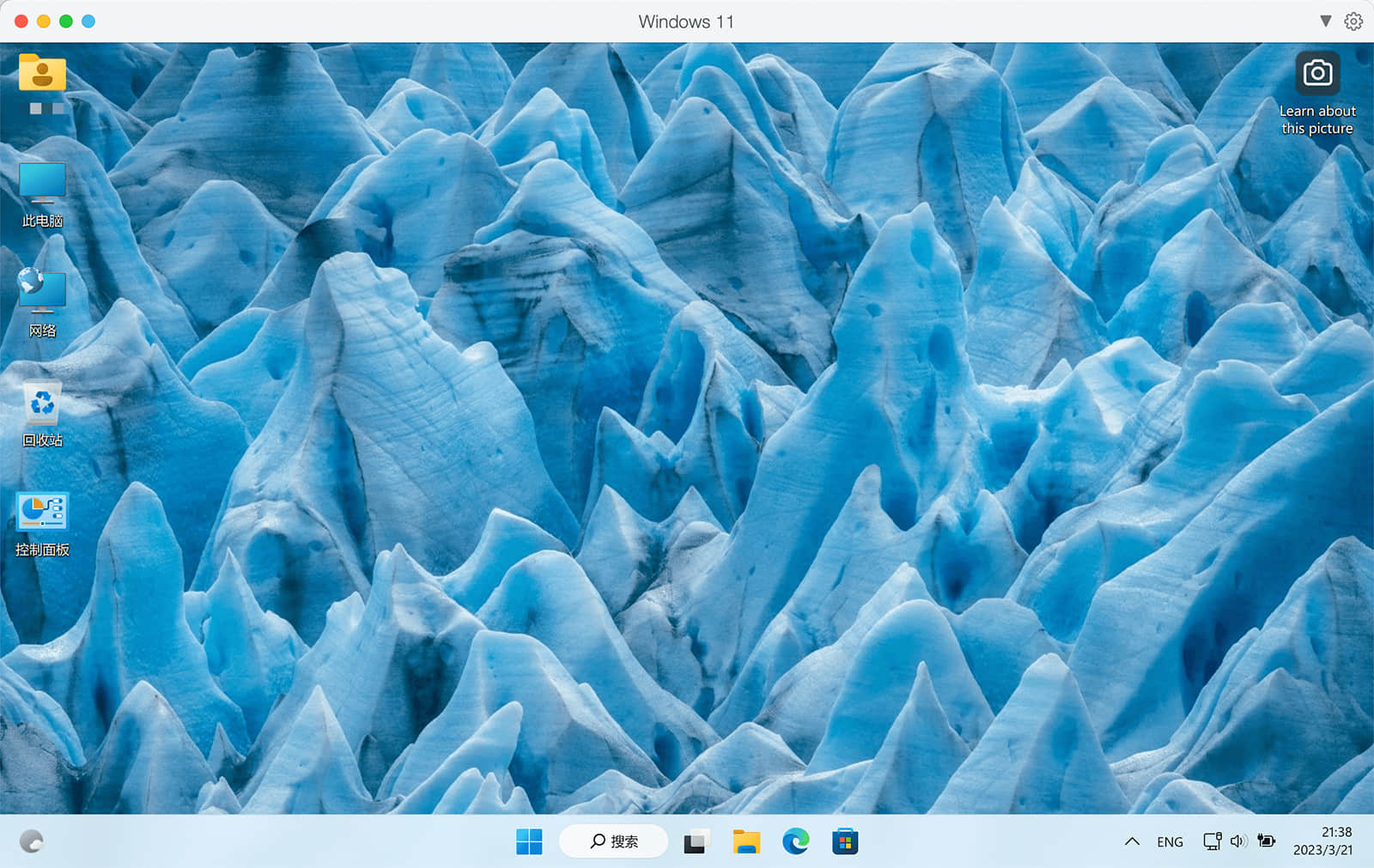Open the Windows Start menu
The image size is (1374, 868).
tap(529, 841)
